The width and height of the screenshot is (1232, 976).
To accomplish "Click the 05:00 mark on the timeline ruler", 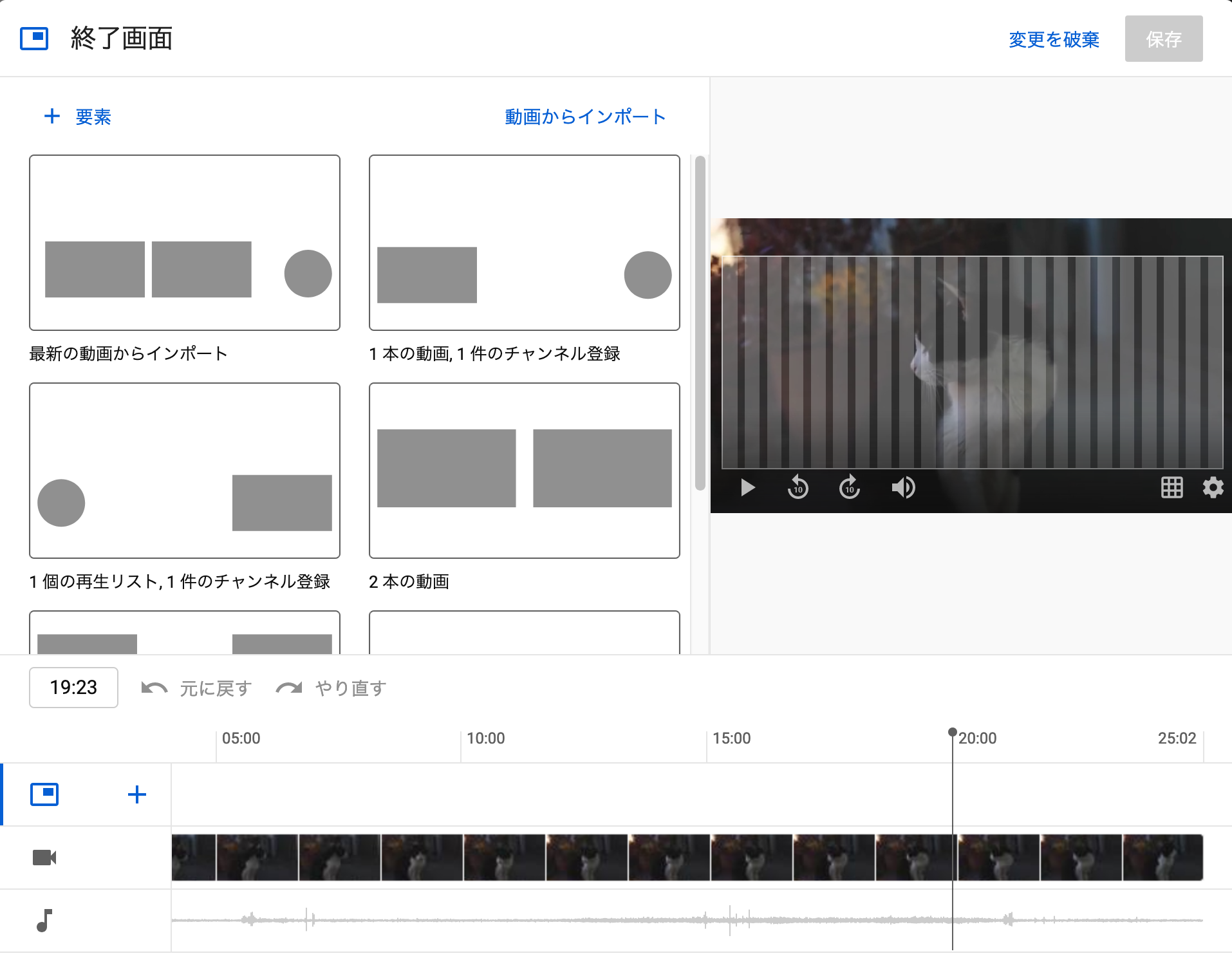I will click(241, 738).
